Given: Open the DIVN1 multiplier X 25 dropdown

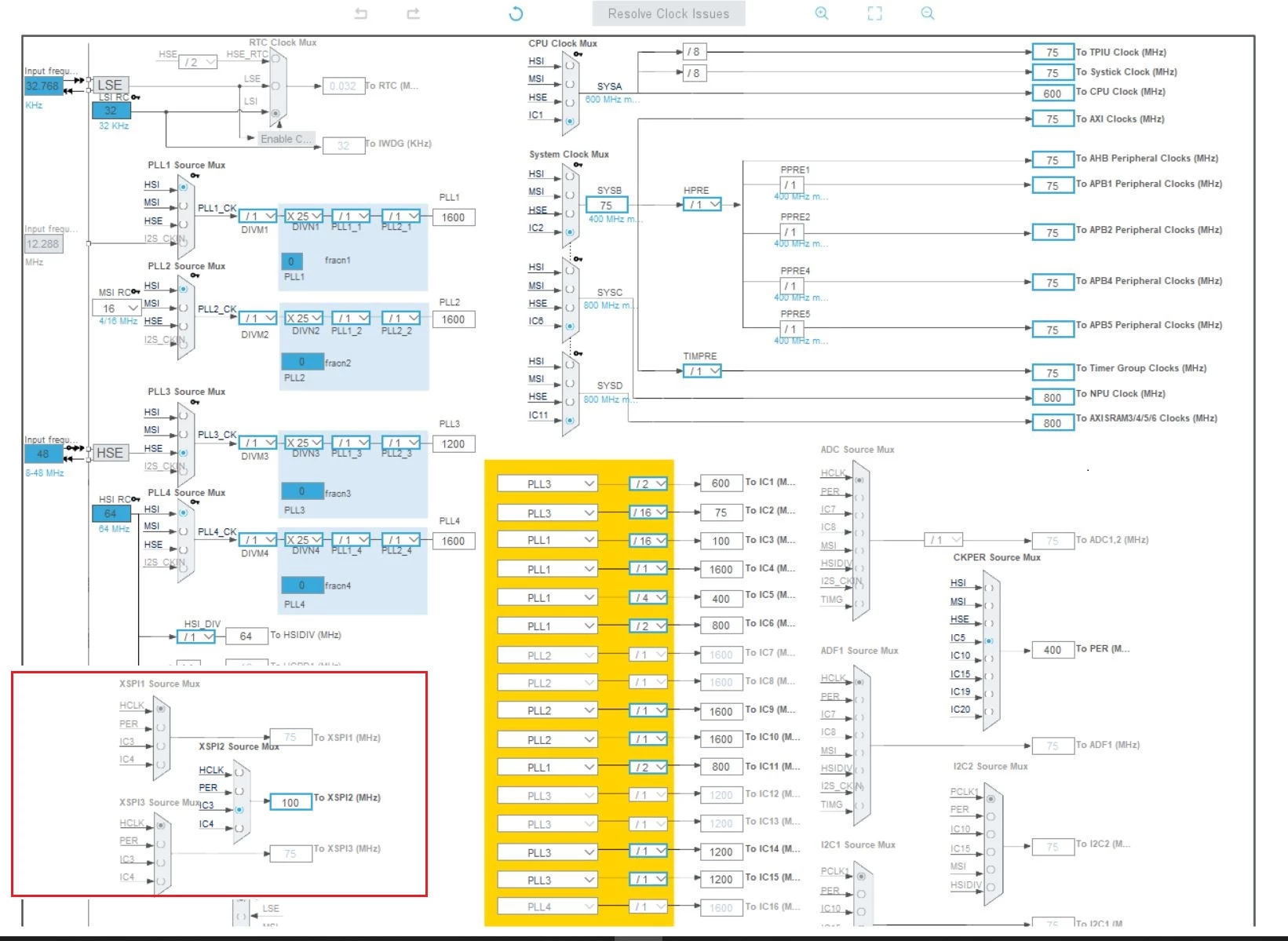Looking at the screenshot, I should point(305,216).
